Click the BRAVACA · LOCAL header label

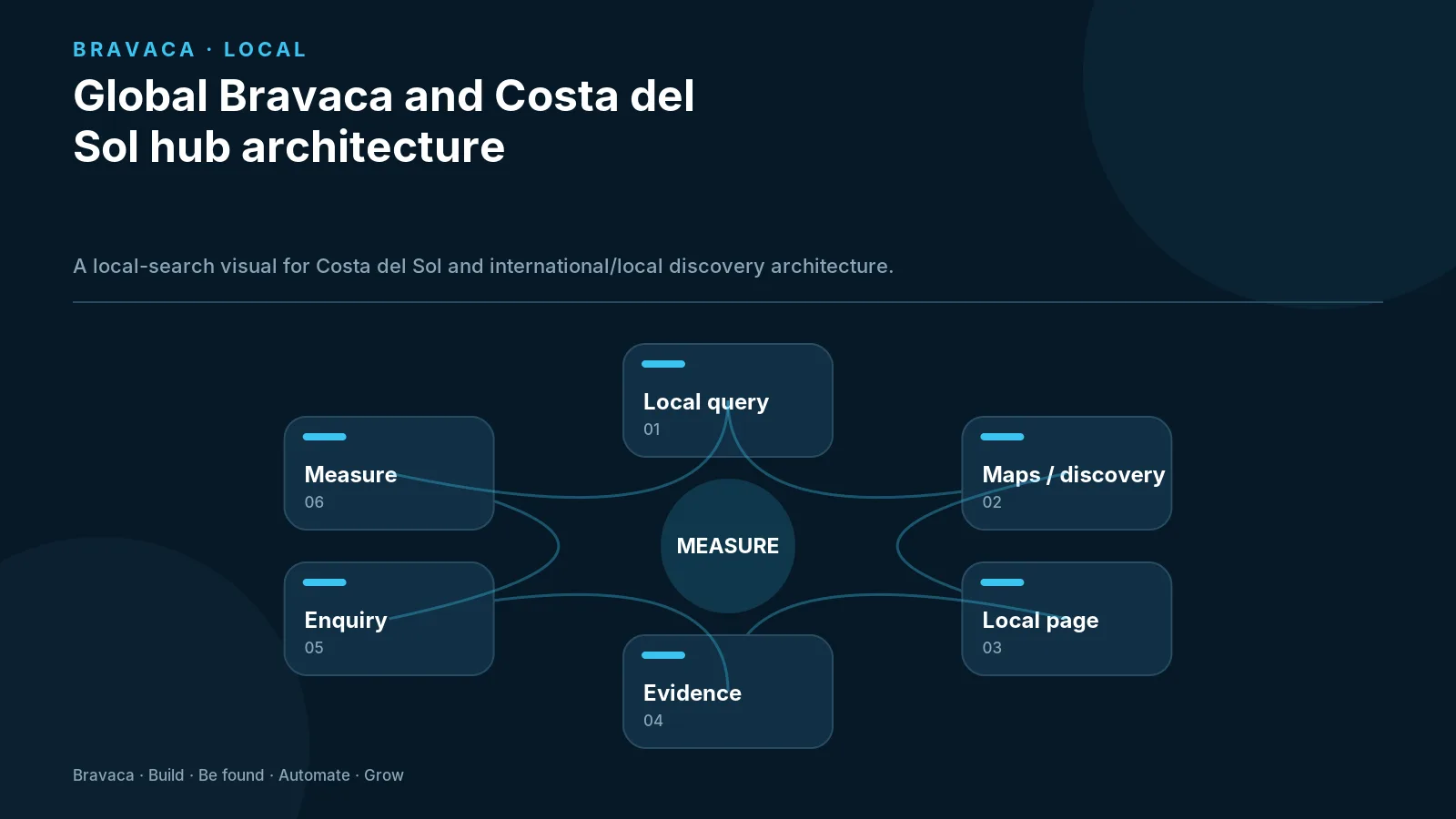pyautogui.click(x=189, y=50)
